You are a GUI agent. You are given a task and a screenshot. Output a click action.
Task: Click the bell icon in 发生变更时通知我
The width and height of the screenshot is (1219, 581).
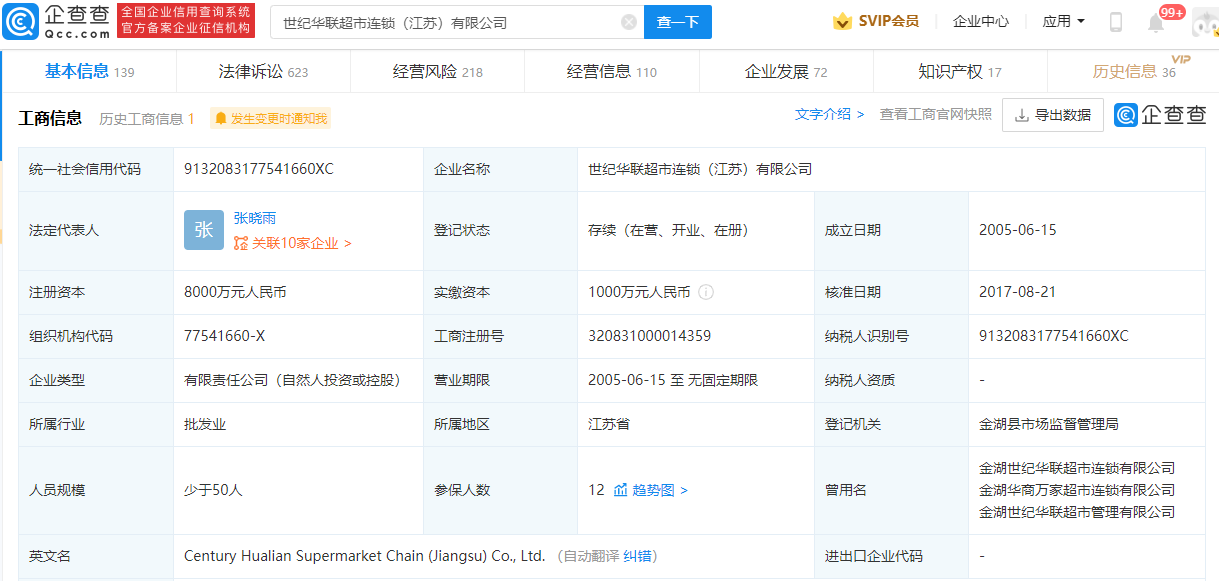pos(220,119)
